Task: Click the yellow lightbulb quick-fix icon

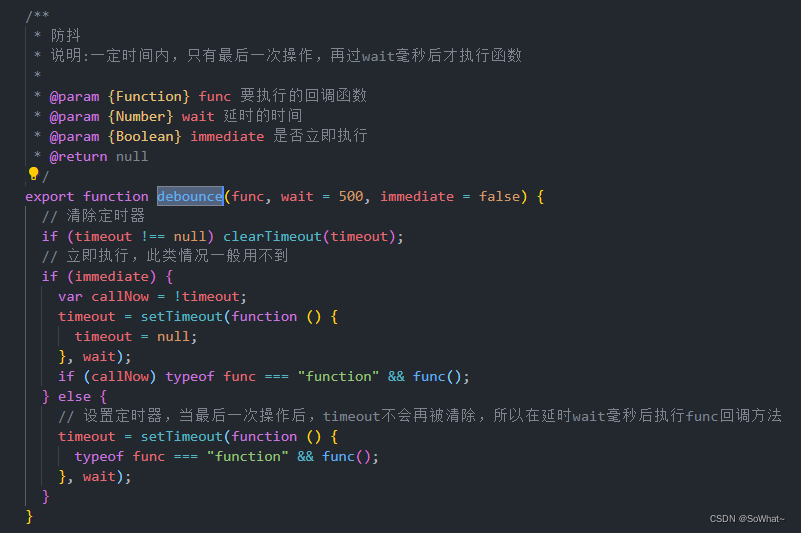Action: tap(33, 175)
